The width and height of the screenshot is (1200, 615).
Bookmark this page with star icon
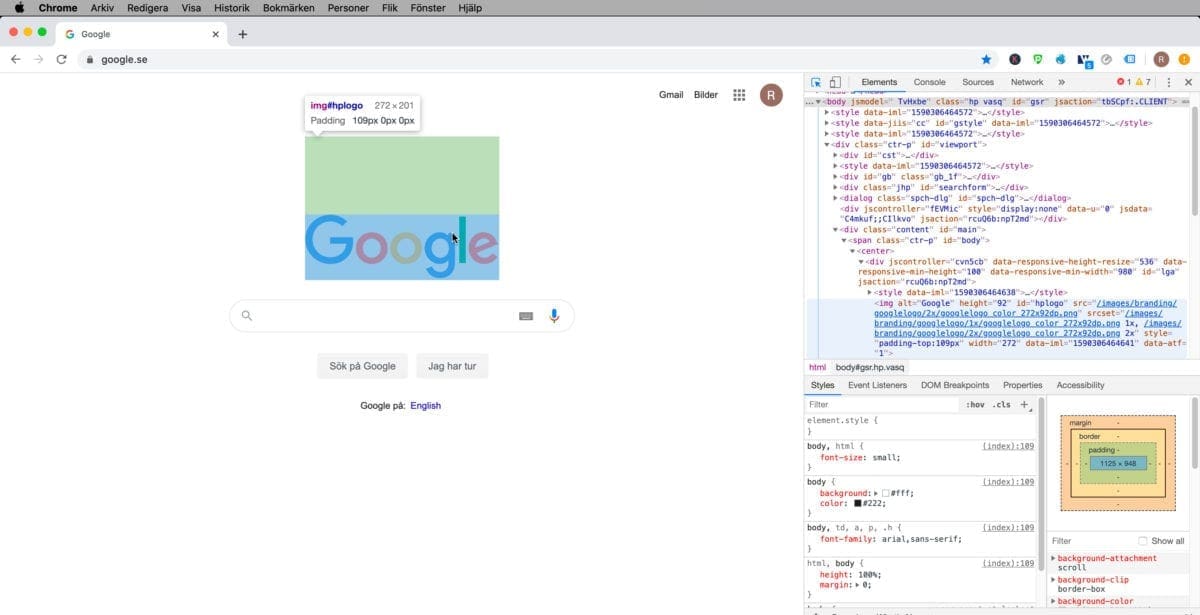click(x=986, y=59)
